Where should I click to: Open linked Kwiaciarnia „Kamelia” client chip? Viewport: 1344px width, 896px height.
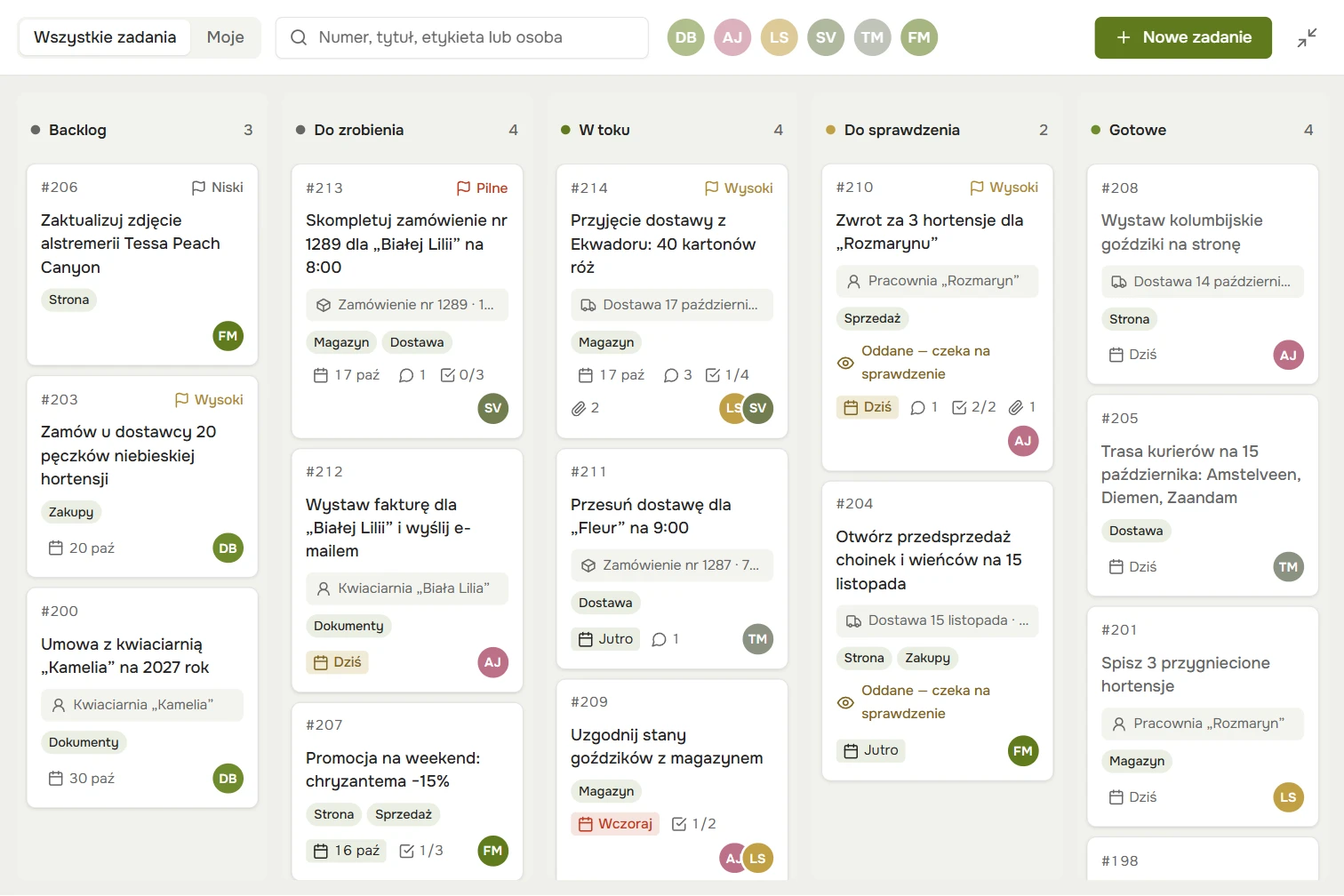(142, 705)
